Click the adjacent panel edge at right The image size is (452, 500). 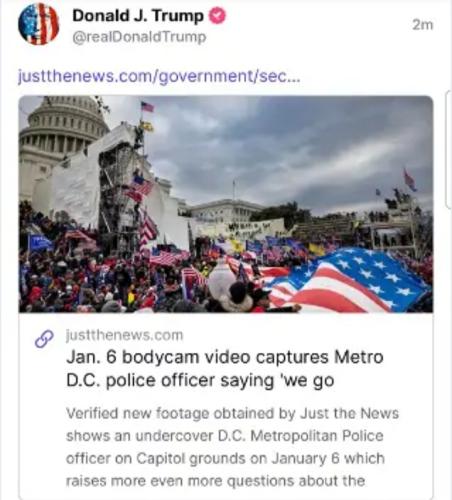pyautogui.click(x=449, y=150)
